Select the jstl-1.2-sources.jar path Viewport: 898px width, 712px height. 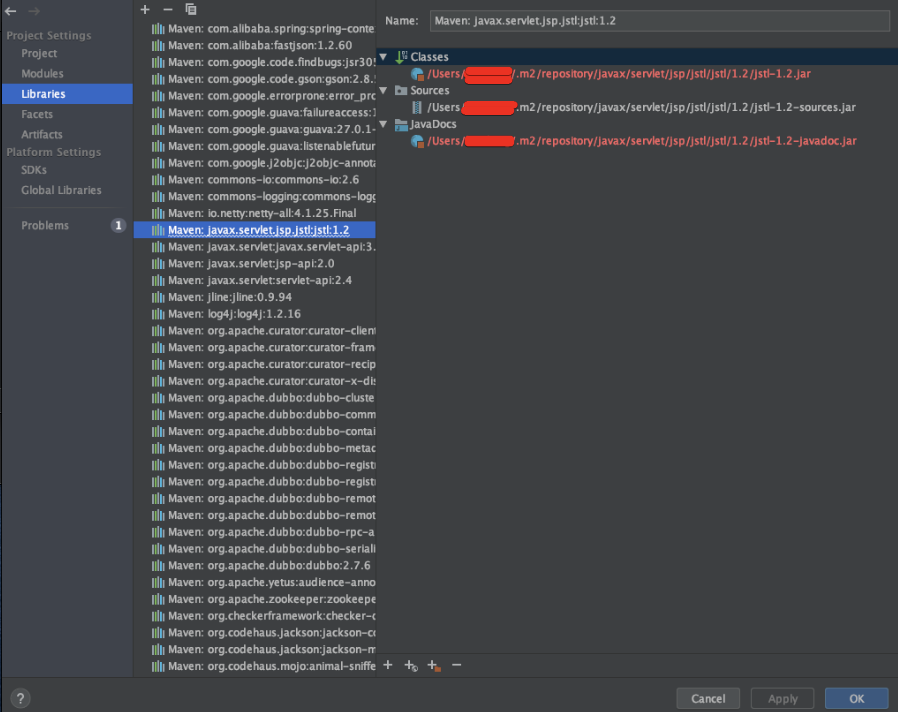tap(641, 107)
